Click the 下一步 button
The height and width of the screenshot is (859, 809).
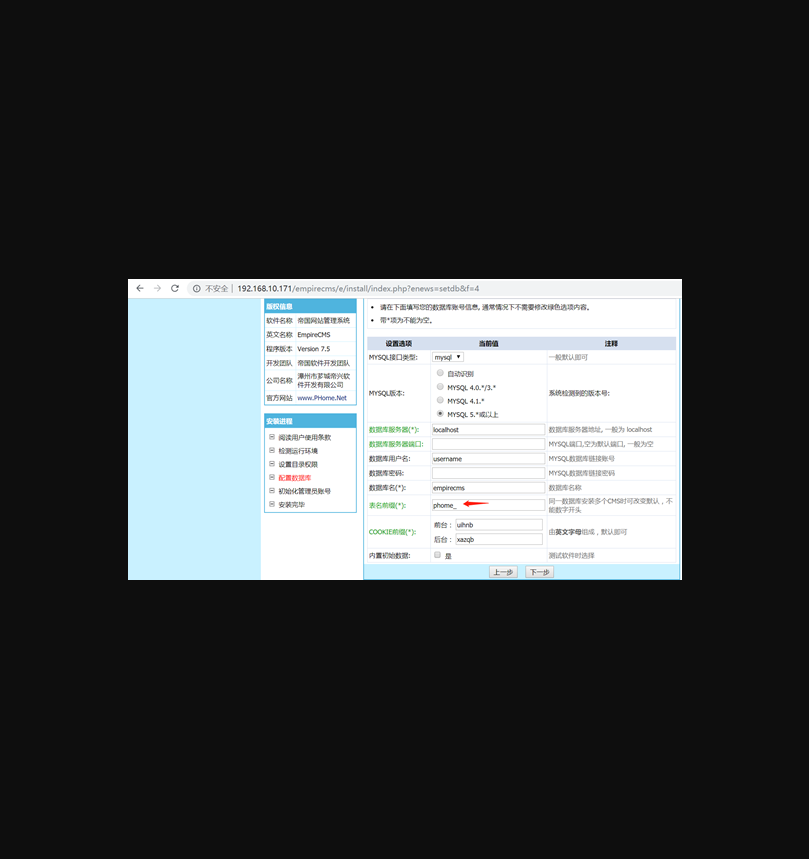click(x=539, y=572)
